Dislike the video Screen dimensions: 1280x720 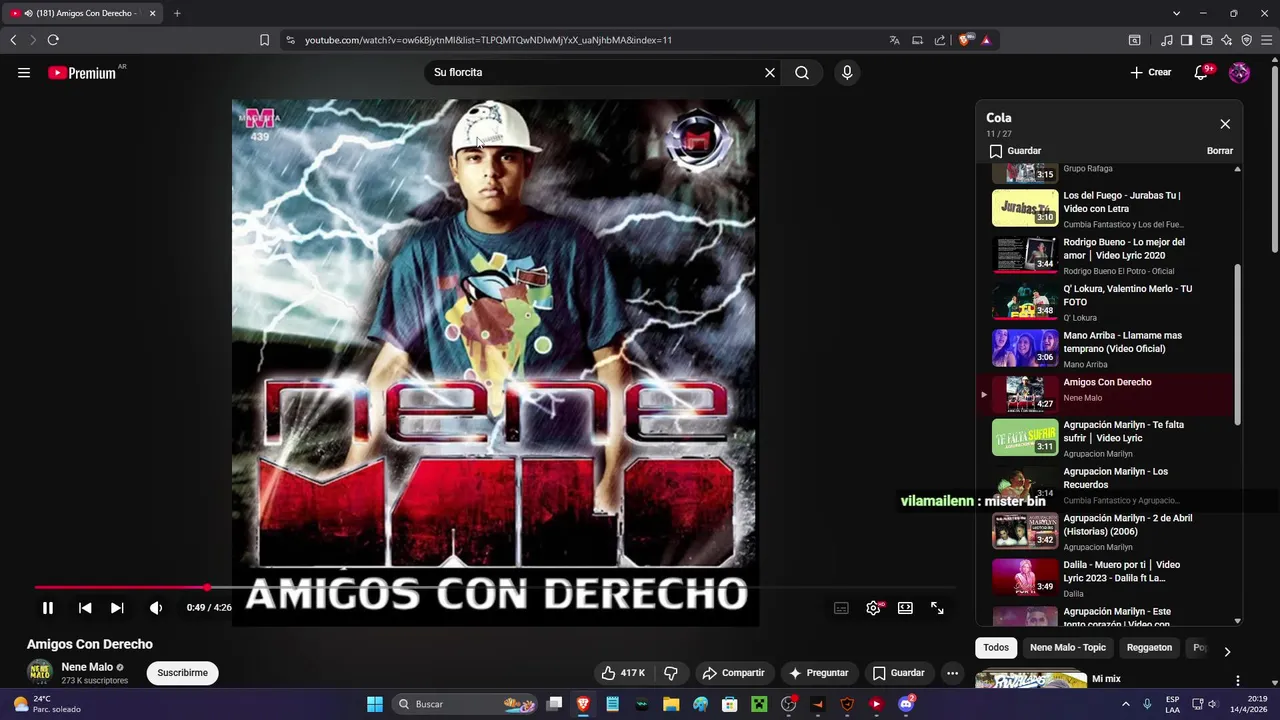click(671, 673)
